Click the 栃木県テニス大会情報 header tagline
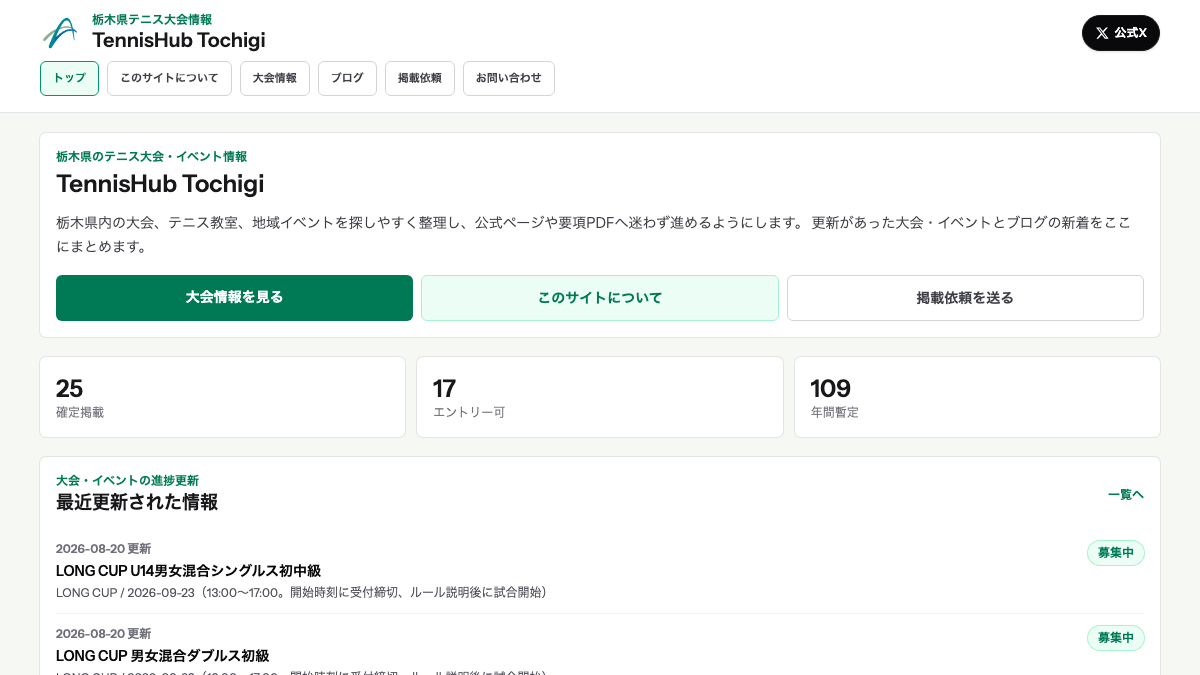The height and width of the screenshot is (675, 1200). coord(152,19)
